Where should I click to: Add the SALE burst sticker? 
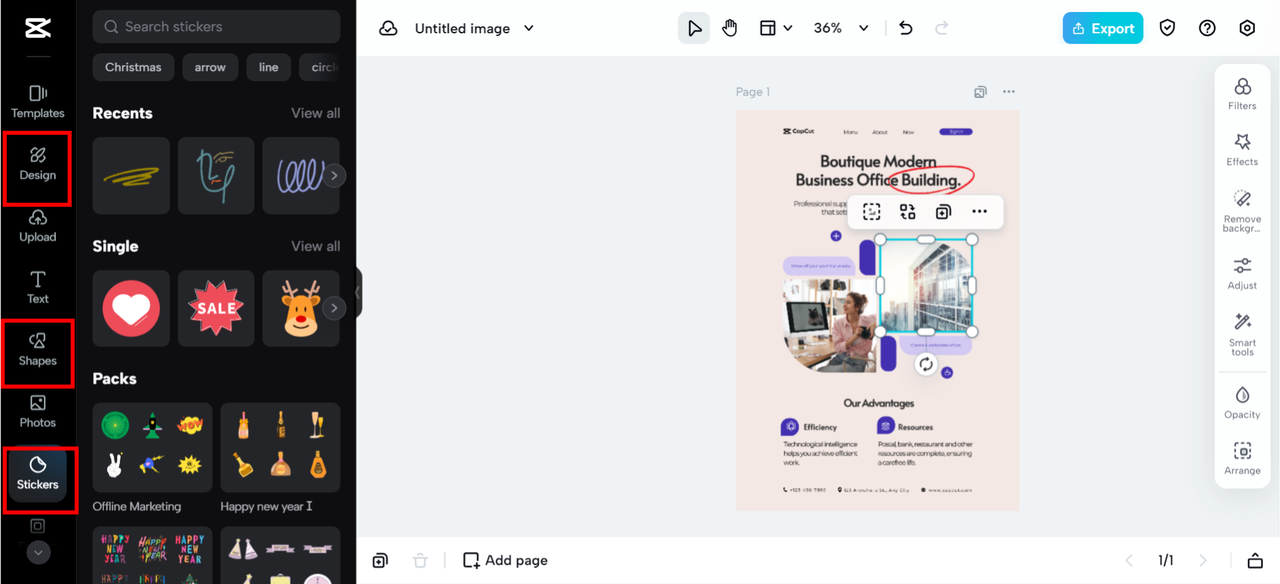[x=216, y=308]
